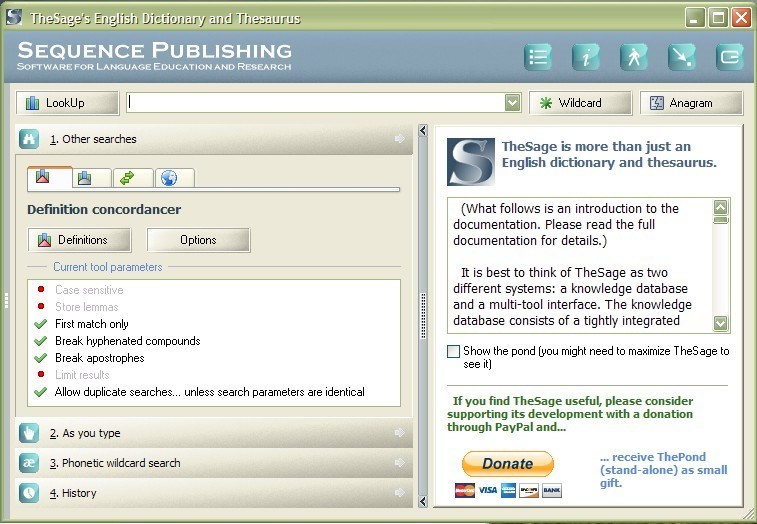
Task: Click the clock icon beside History
Action: click(29, 493)
